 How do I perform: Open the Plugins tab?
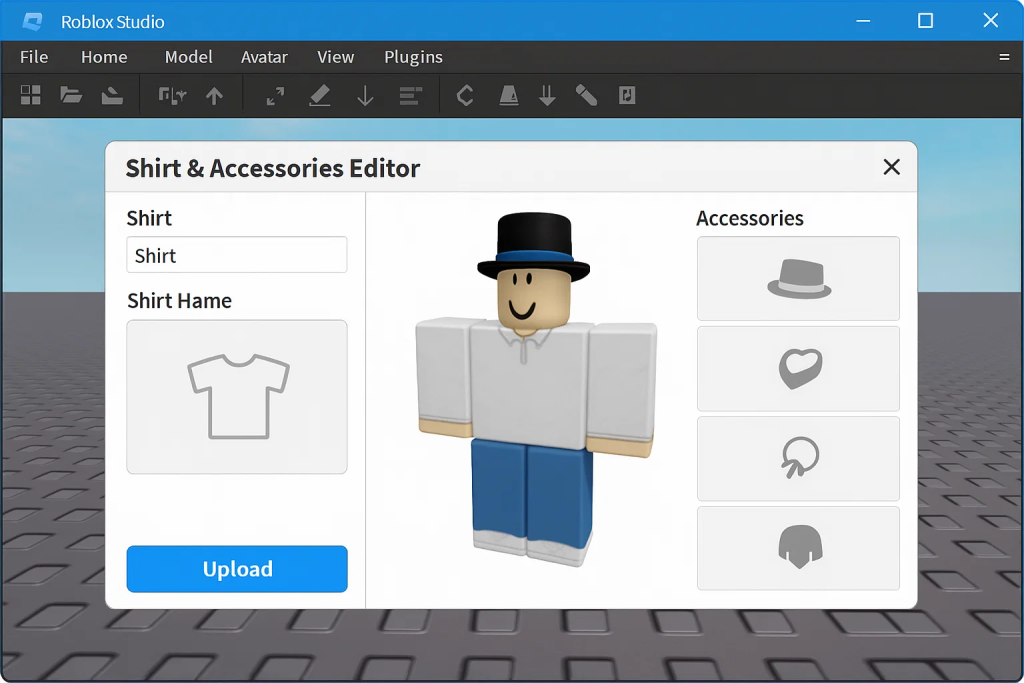coord(413,57)
